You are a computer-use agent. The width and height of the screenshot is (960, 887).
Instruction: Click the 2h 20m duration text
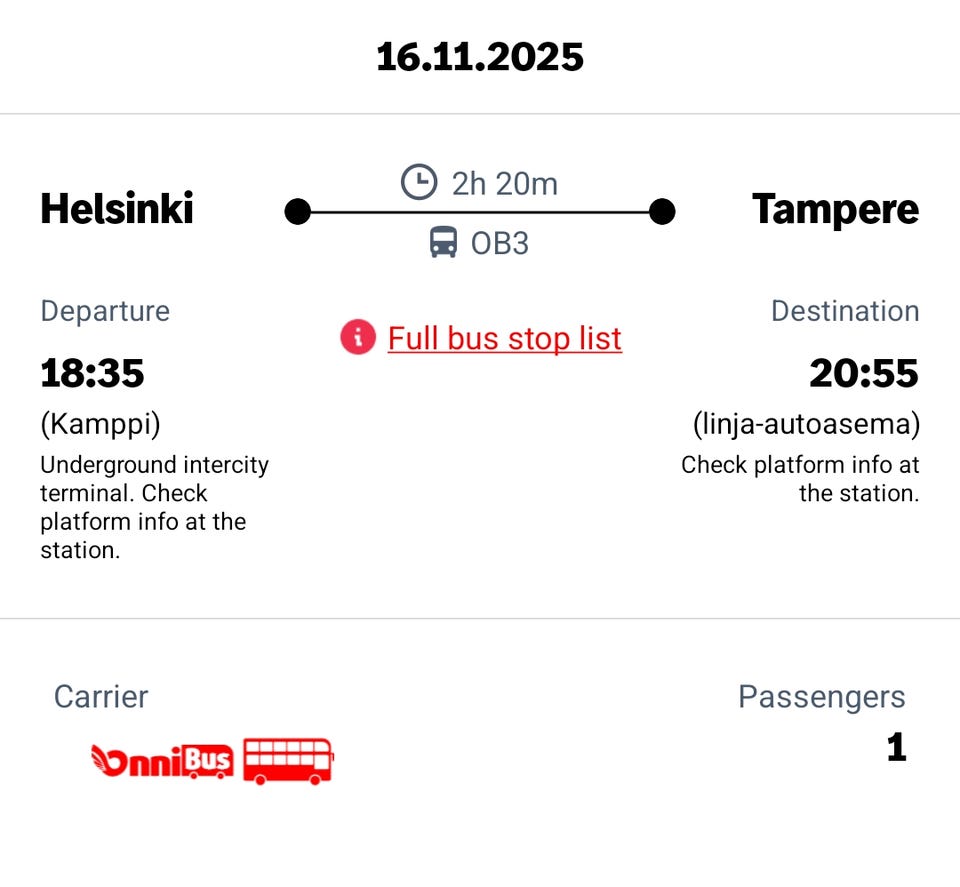pyautogui.click(x=505, y=184)
